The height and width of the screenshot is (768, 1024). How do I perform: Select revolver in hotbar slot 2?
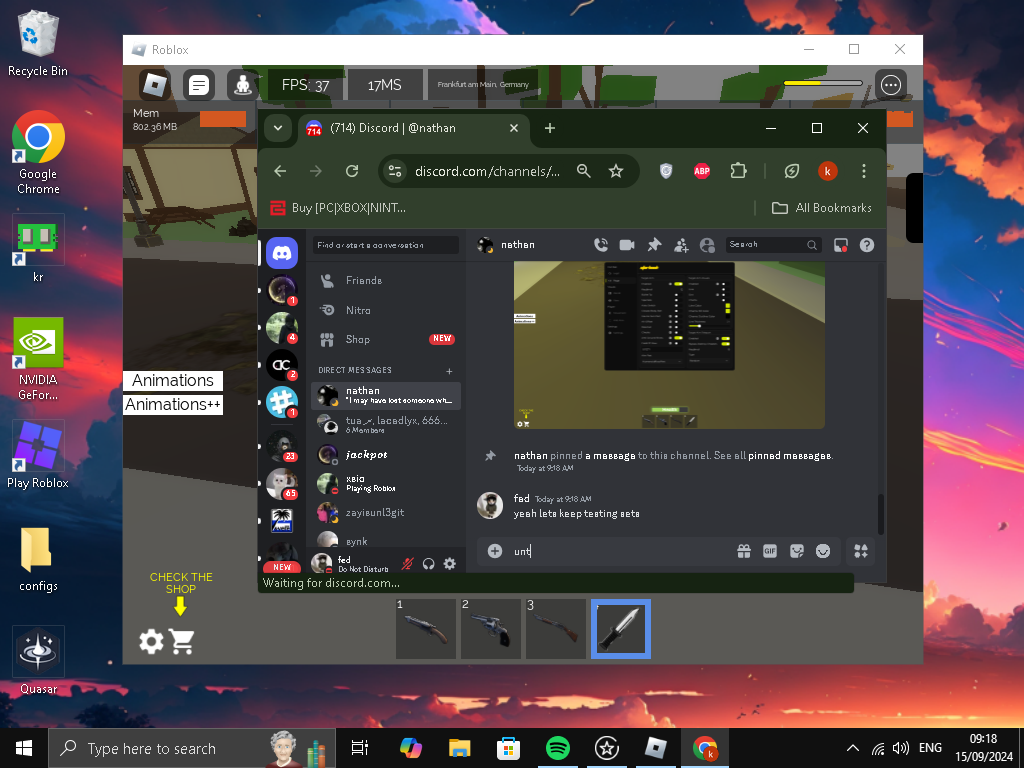[x=491, y=629]
